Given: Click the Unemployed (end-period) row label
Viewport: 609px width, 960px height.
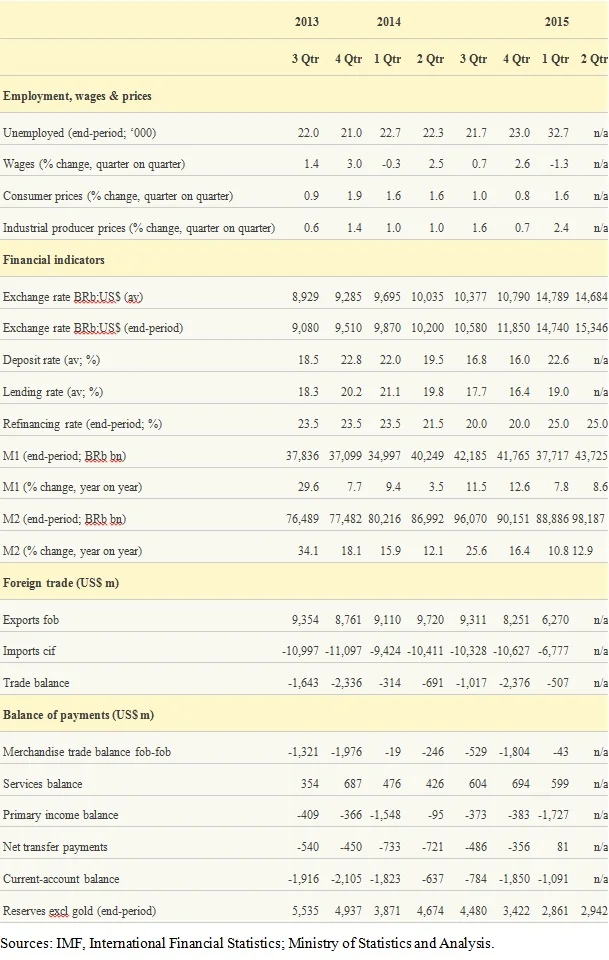Looking at the screenshot, I should click(80, 133).
